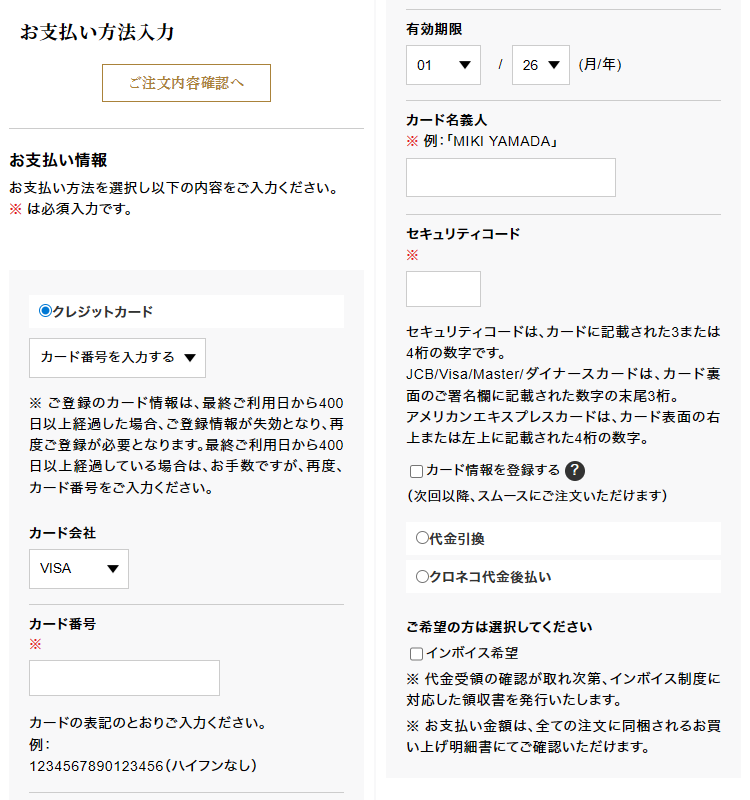Click the カード名義人 name input field
750x800 pixels.
510,177
